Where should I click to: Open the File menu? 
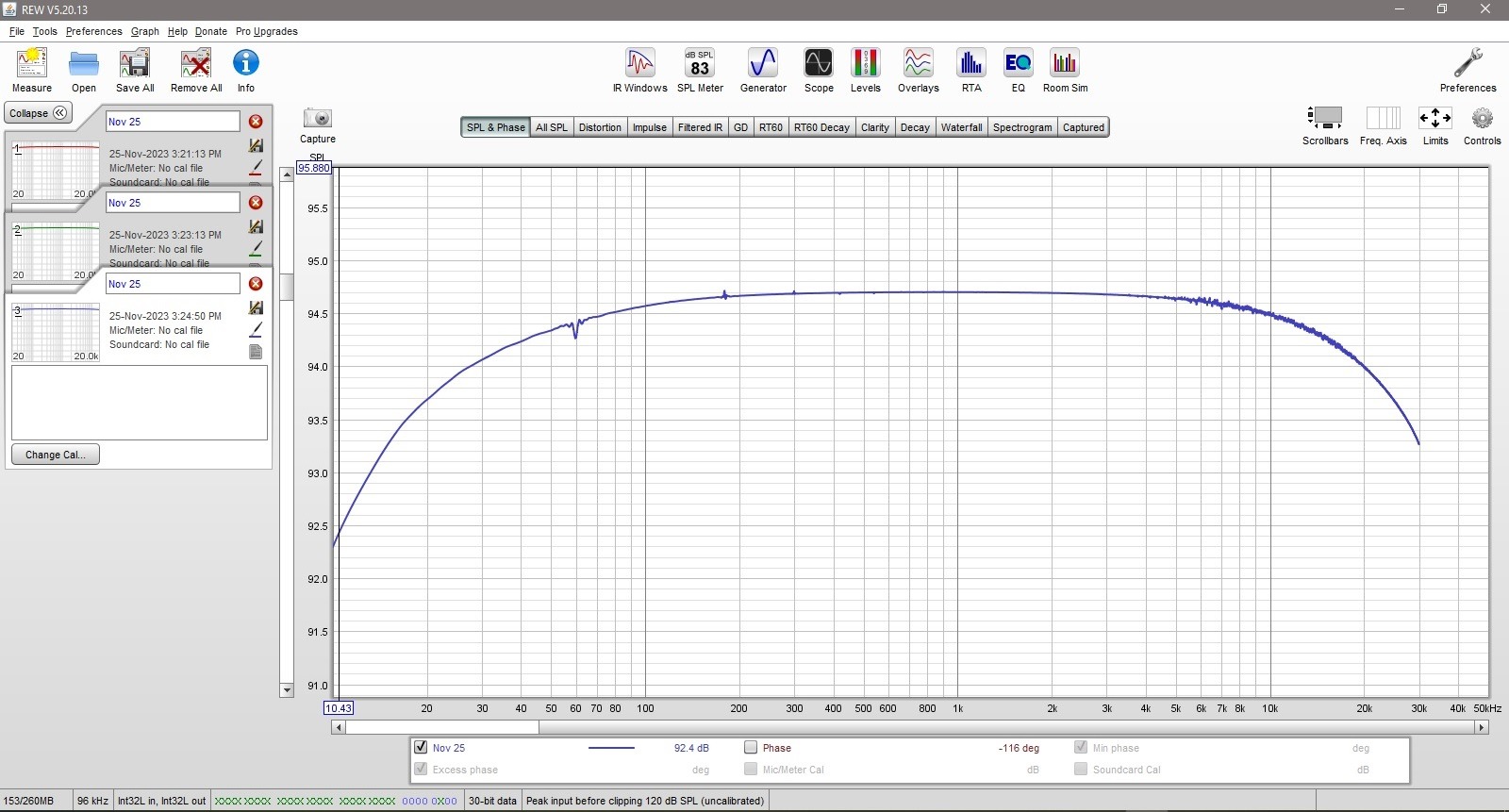tap(17, 31)
